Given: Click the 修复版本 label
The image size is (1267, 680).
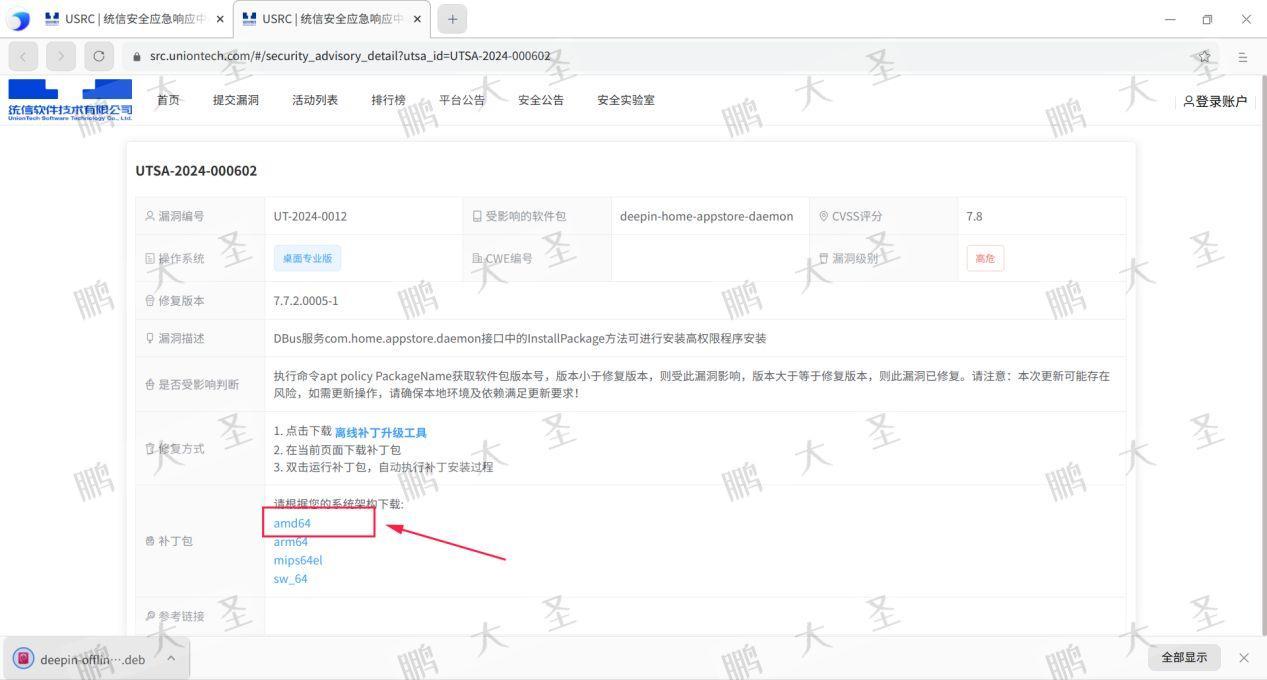Looking at the screenshot, I should [x=181, y=301].
